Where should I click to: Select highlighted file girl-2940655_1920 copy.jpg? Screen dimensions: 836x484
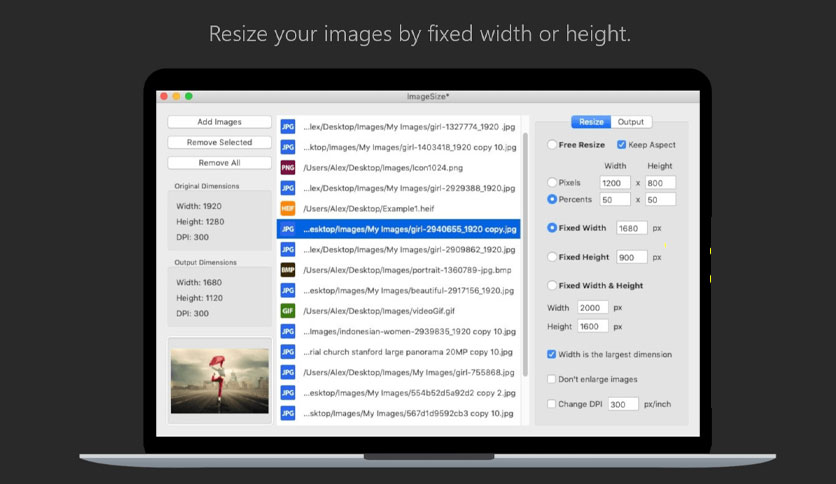pyautogui.click(x=398, y=229)
